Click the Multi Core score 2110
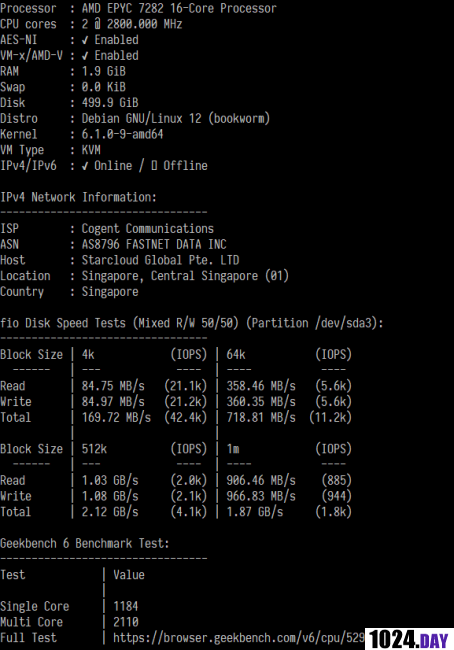 pyautogui.click(x=126, y=622)
